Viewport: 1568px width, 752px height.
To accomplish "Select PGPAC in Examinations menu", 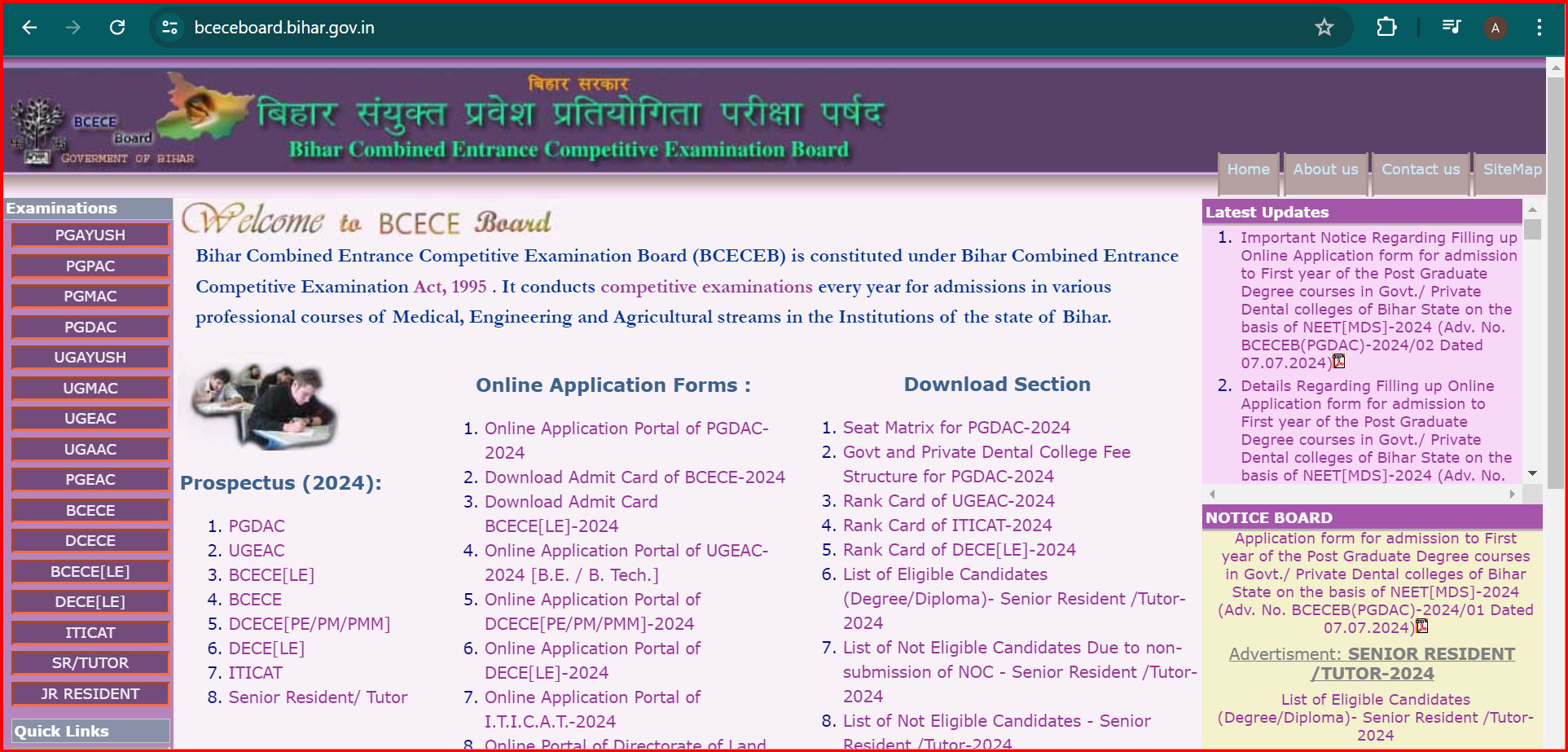I will [x=90, y=266].
